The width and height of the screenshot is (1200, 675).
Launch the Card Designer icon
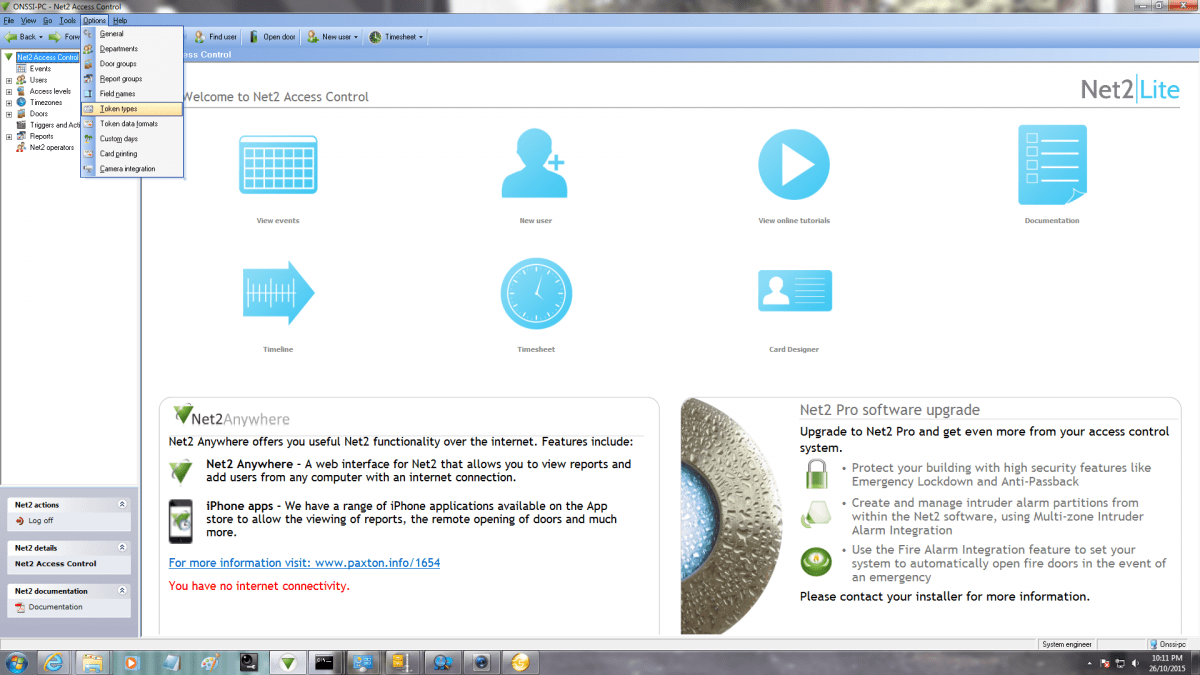pos(794,290)
